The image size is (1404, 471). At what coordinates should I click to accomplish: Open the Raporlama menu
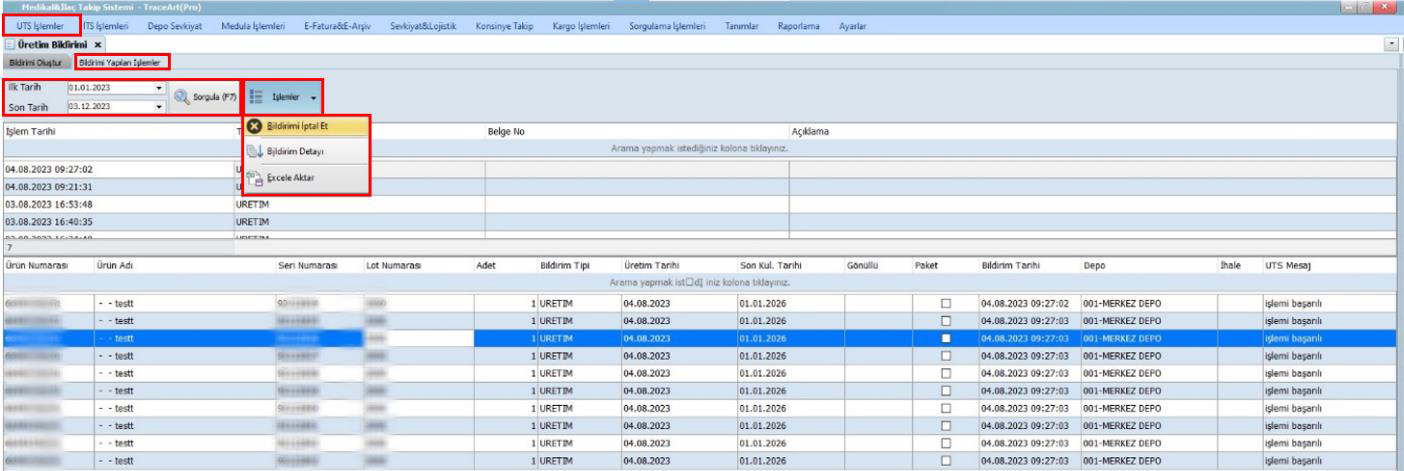tap(798, 24)
